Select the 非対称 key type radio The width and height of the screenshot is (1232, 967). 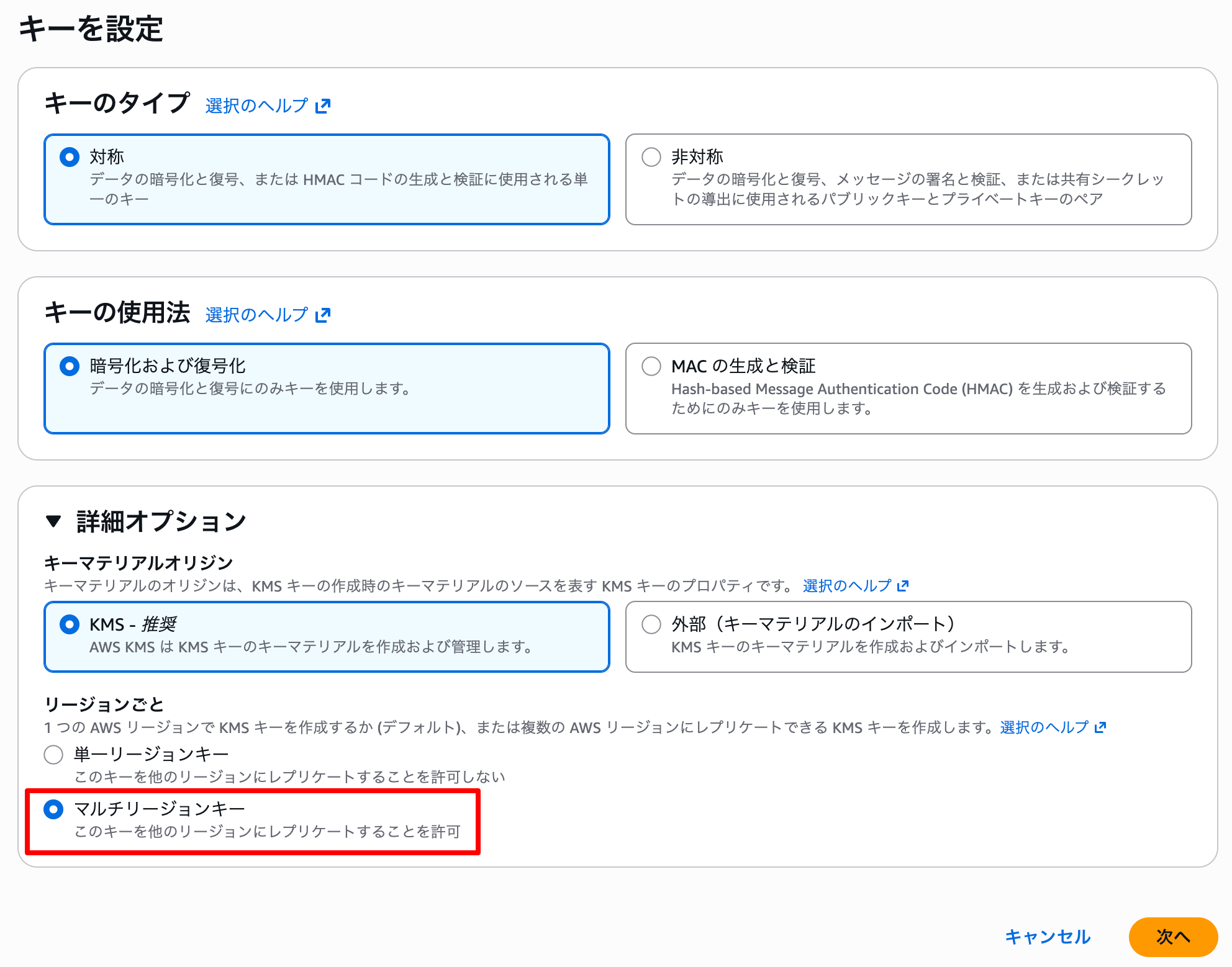point(651,157)
